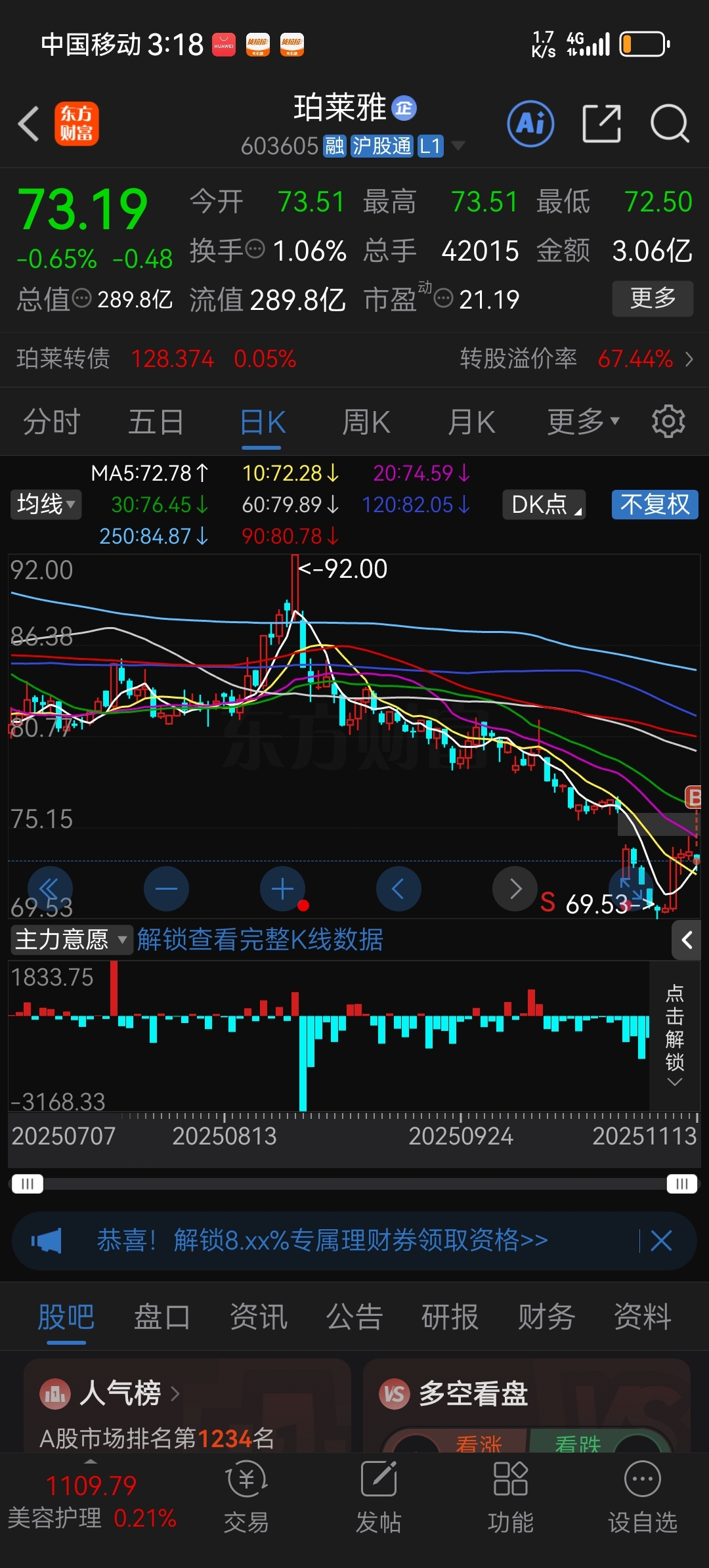709x1568 pixels.
Task: Select the 日K chart tab
Action: [x=263, y=422]
